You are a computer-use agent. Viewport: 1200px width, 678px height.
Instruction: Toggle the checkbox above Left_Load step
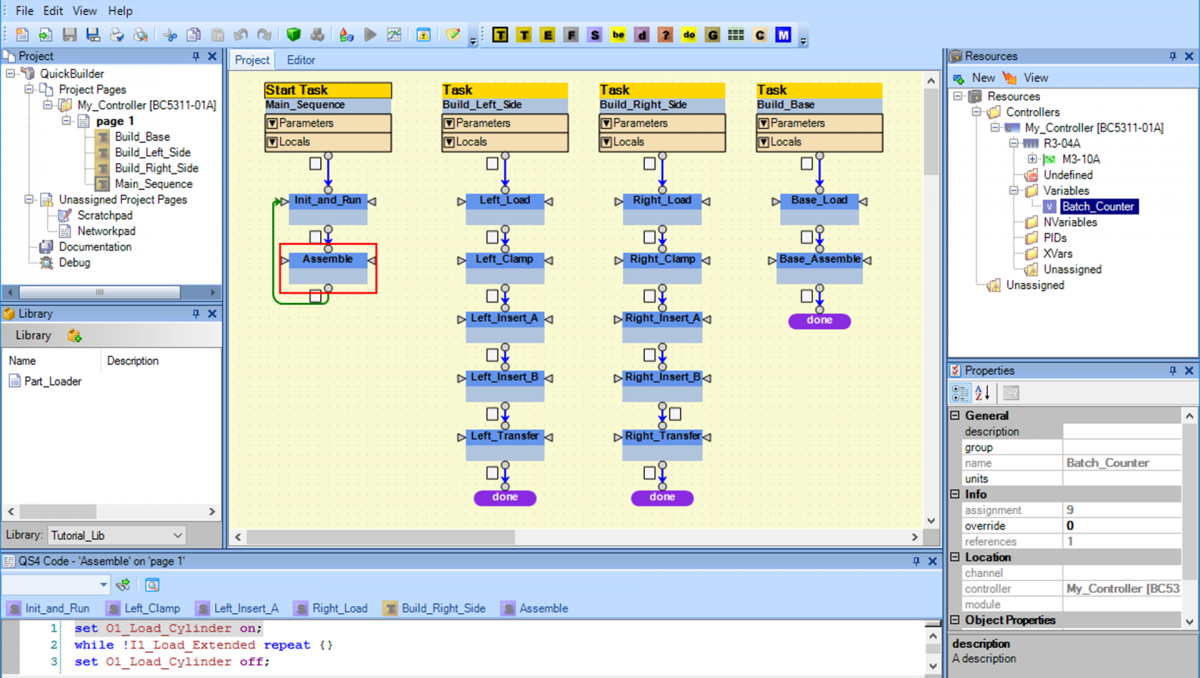pyautogui.click(x=492, y=163)
